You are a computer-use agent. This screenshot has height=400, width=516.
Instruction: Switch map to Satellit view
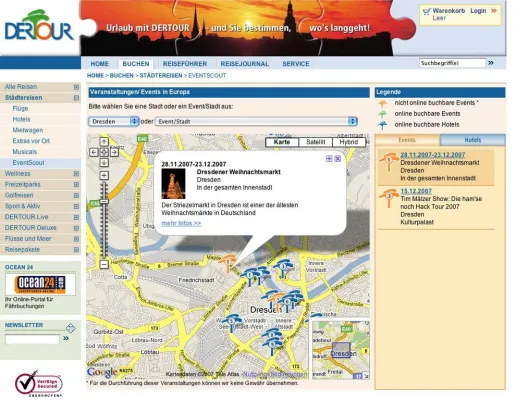315,142
